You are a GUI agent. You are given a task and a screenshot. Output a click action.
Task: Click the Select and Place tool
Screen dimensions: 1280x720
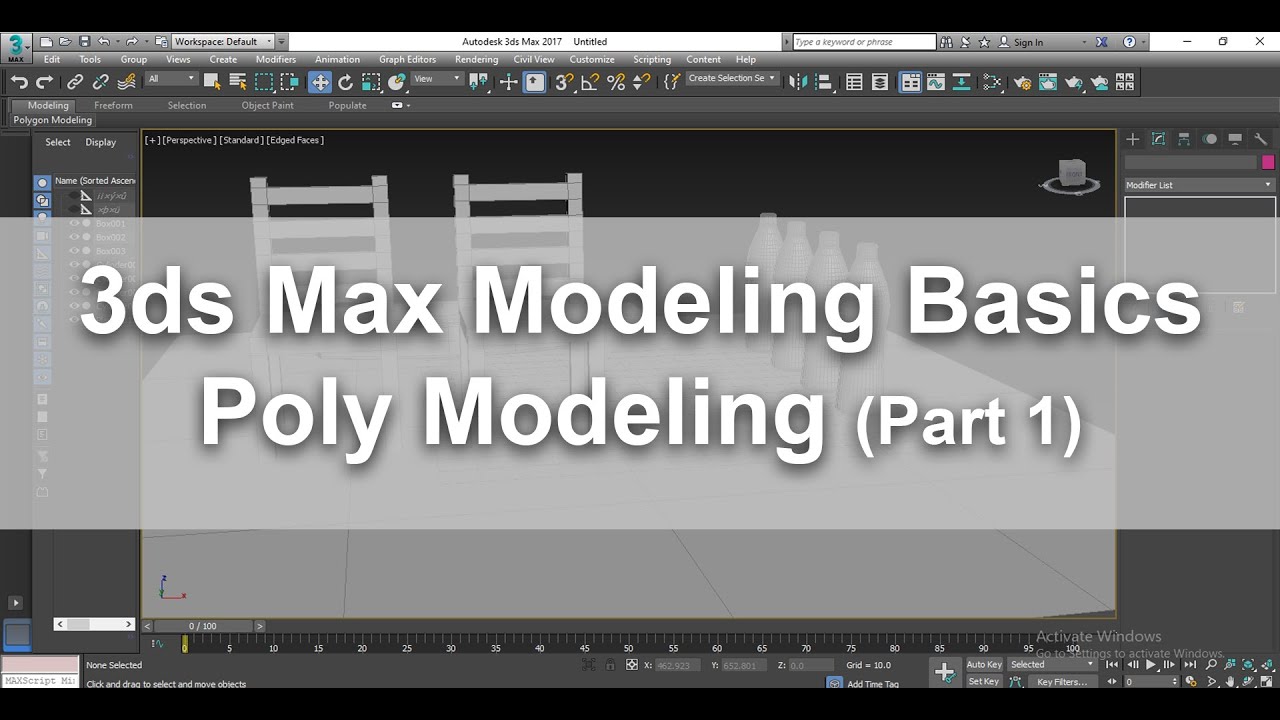pos(397,82)
